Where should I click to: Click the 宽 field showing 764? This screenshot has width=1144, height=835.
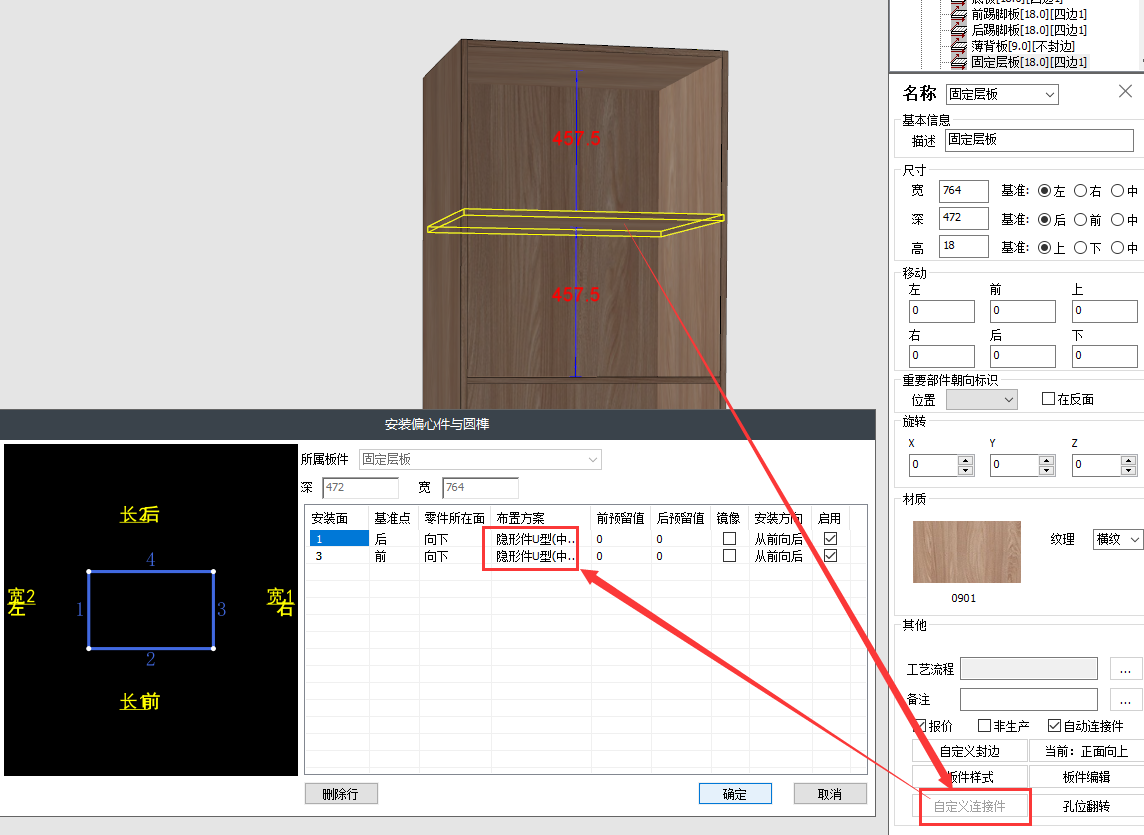coord(963,191)
